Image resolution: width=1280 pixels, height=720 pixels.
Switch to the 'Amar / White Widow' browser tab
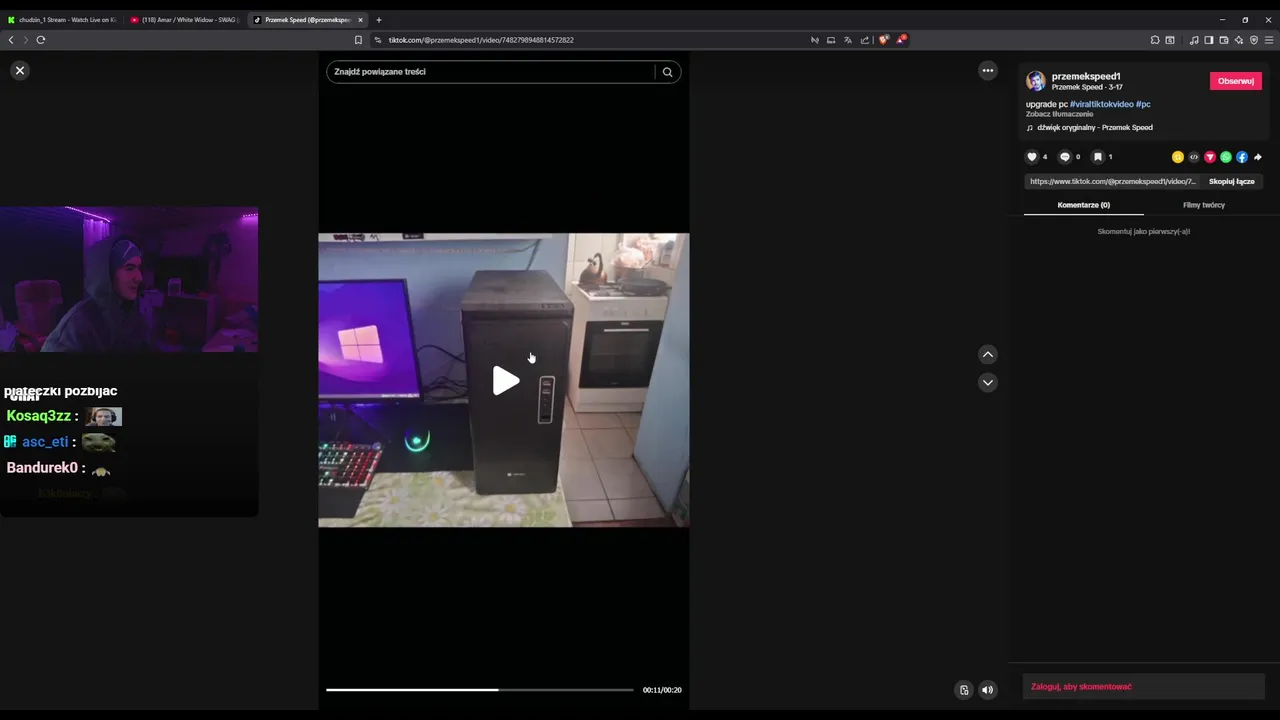[x=185, y=20]
